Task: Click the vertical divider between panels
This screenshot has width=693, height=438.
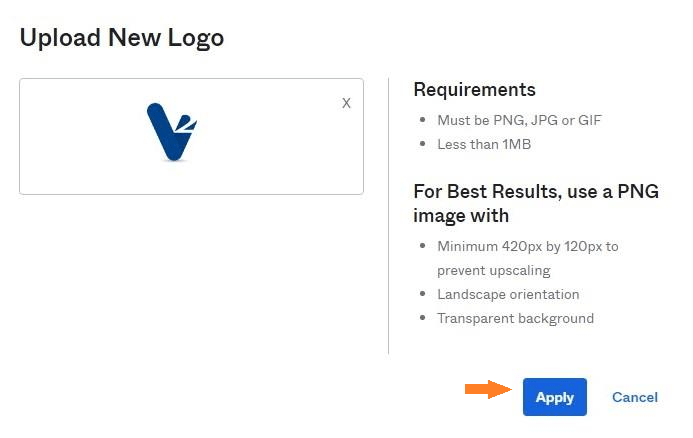Action: [x=388, y=216]
